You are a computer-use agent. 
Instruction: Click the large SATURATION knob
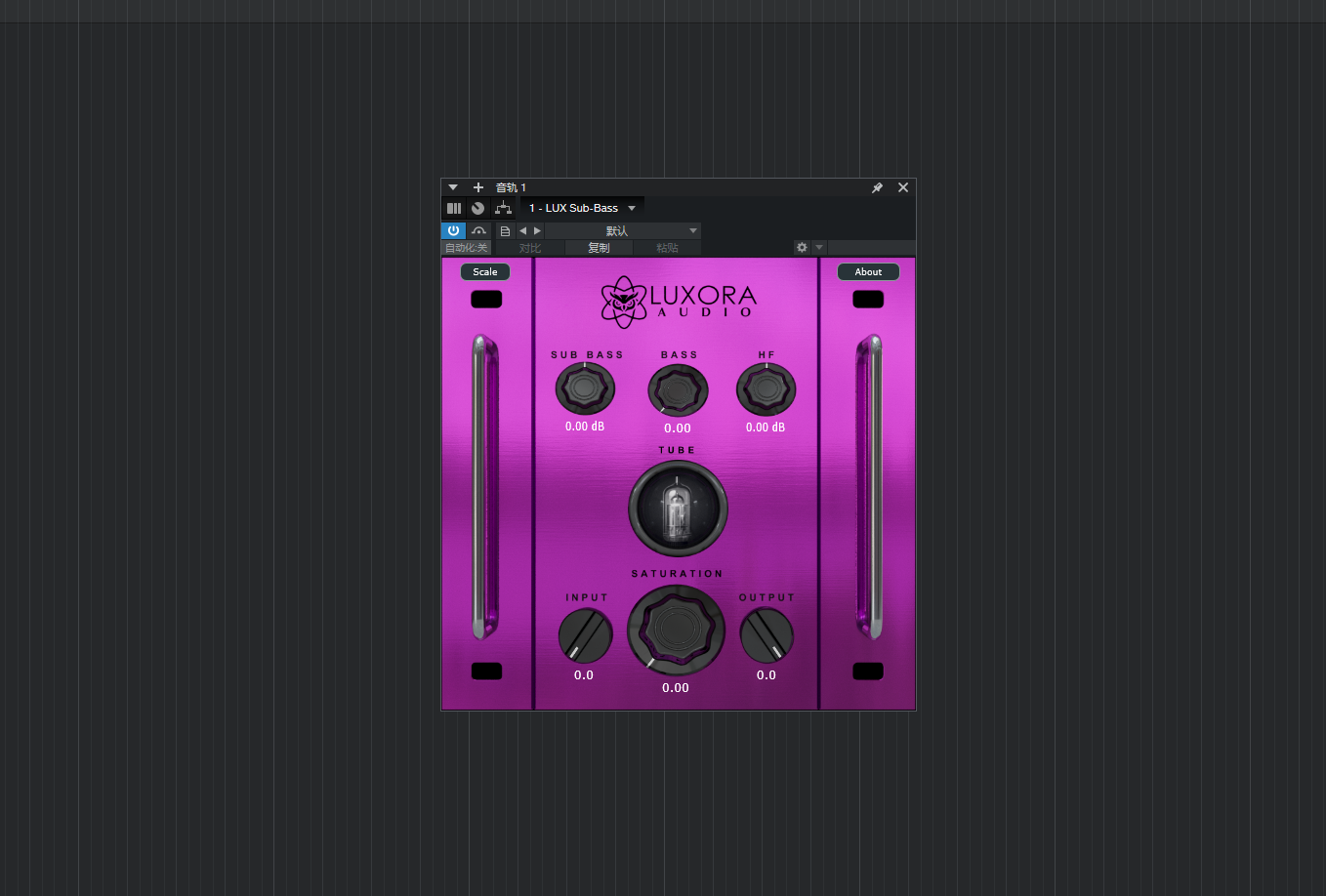click(x=676, y=630)
